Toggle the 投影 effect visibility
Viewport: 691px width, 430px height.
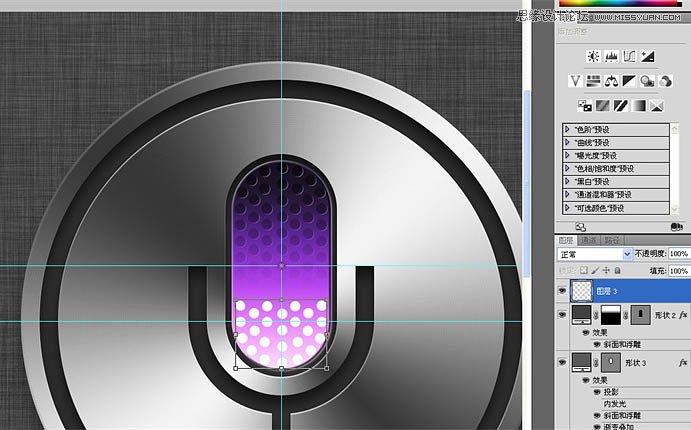pyautogui.click(x=597, y=392)
